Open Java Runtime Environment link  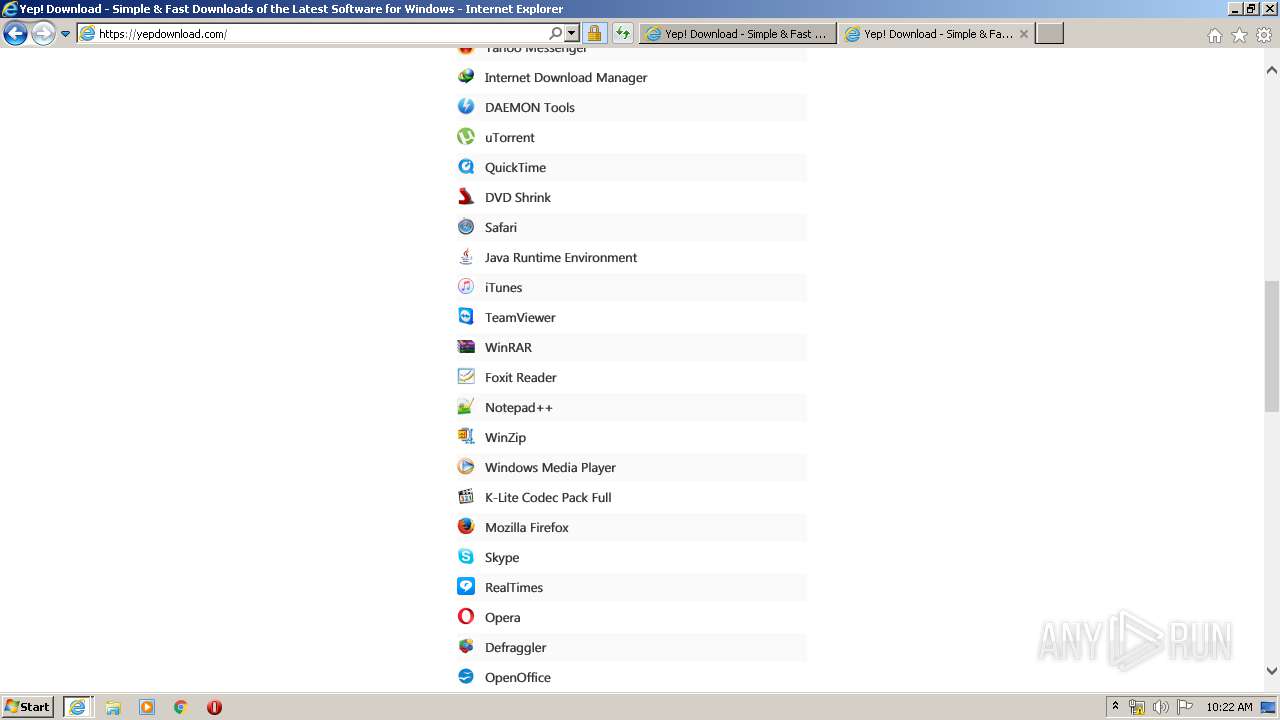point(561,257)
